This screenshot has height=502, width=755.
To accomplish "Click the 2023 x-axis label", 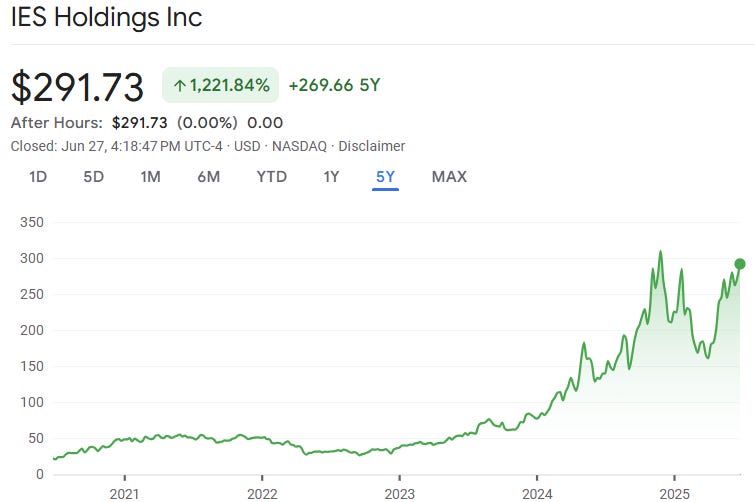I will pos(400,494).
